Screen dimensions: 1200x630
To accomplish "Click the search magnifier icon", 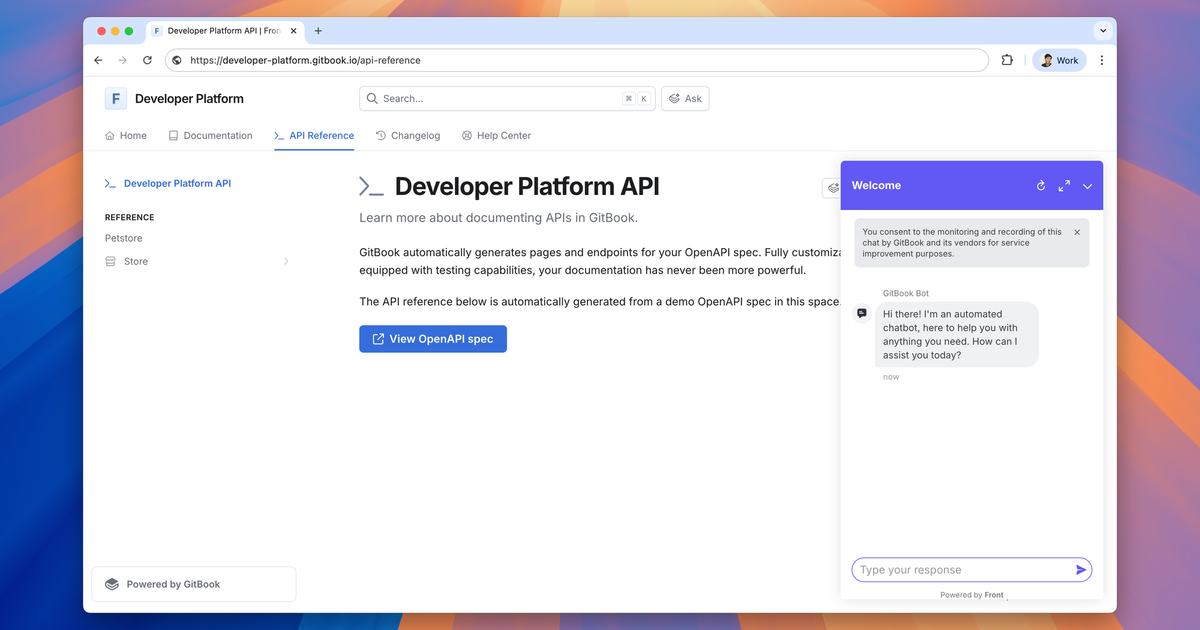I will coord(371,98).
